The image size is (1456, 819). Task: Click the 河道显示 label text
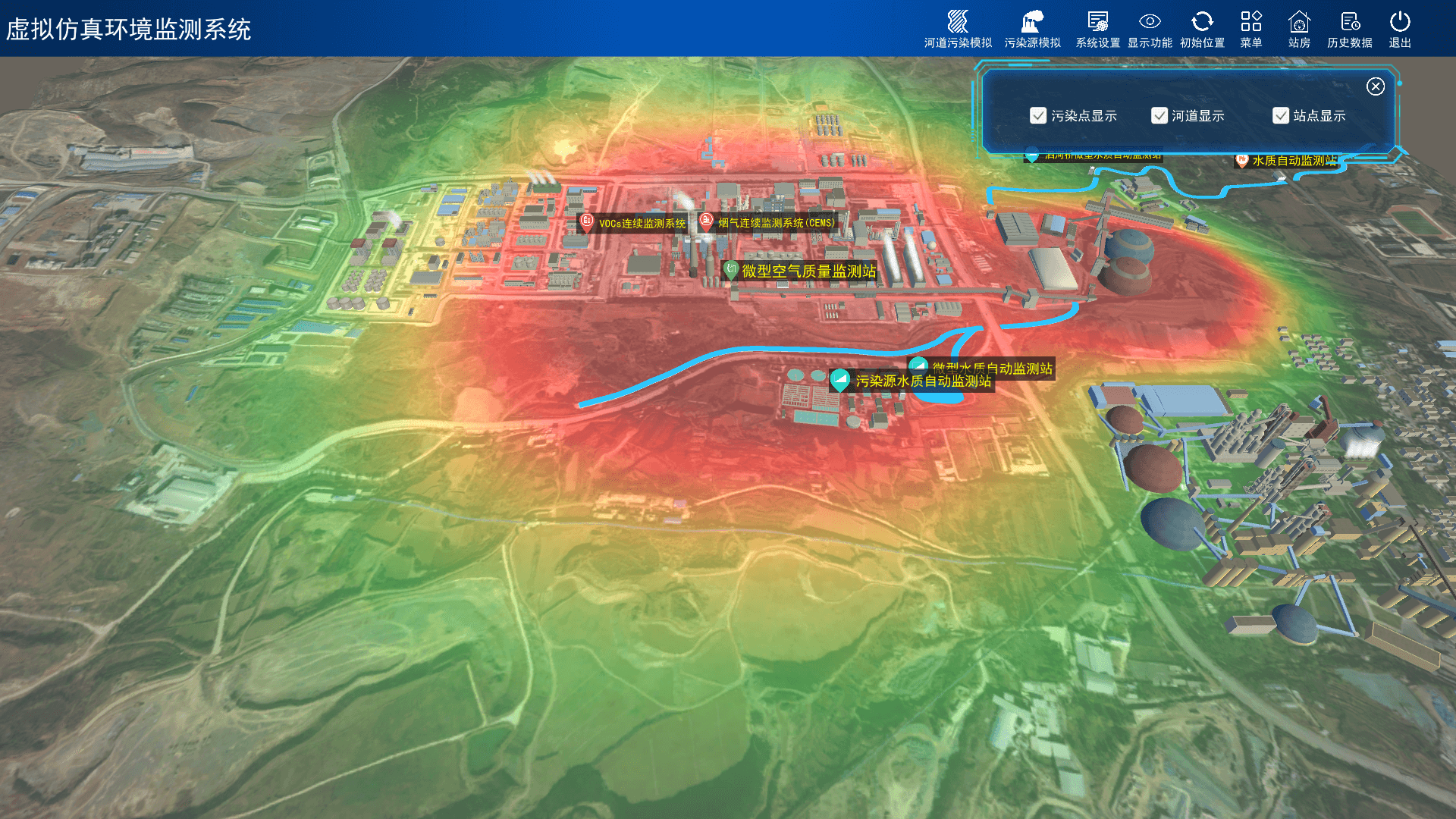pos(1197,115)
